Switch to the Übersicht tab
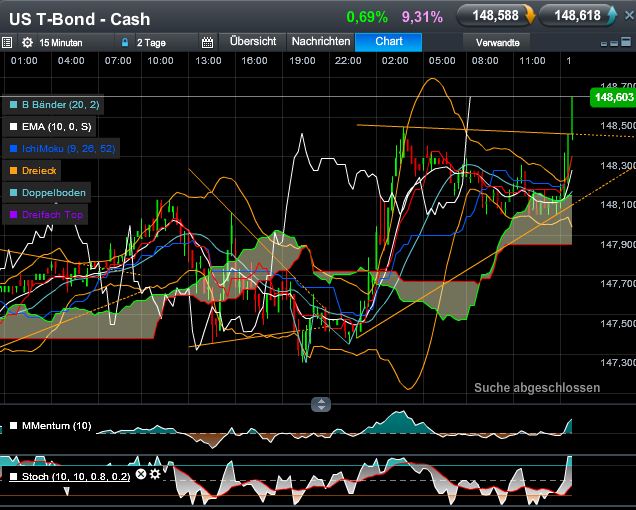The image size is (636, 510). point(253,41)
